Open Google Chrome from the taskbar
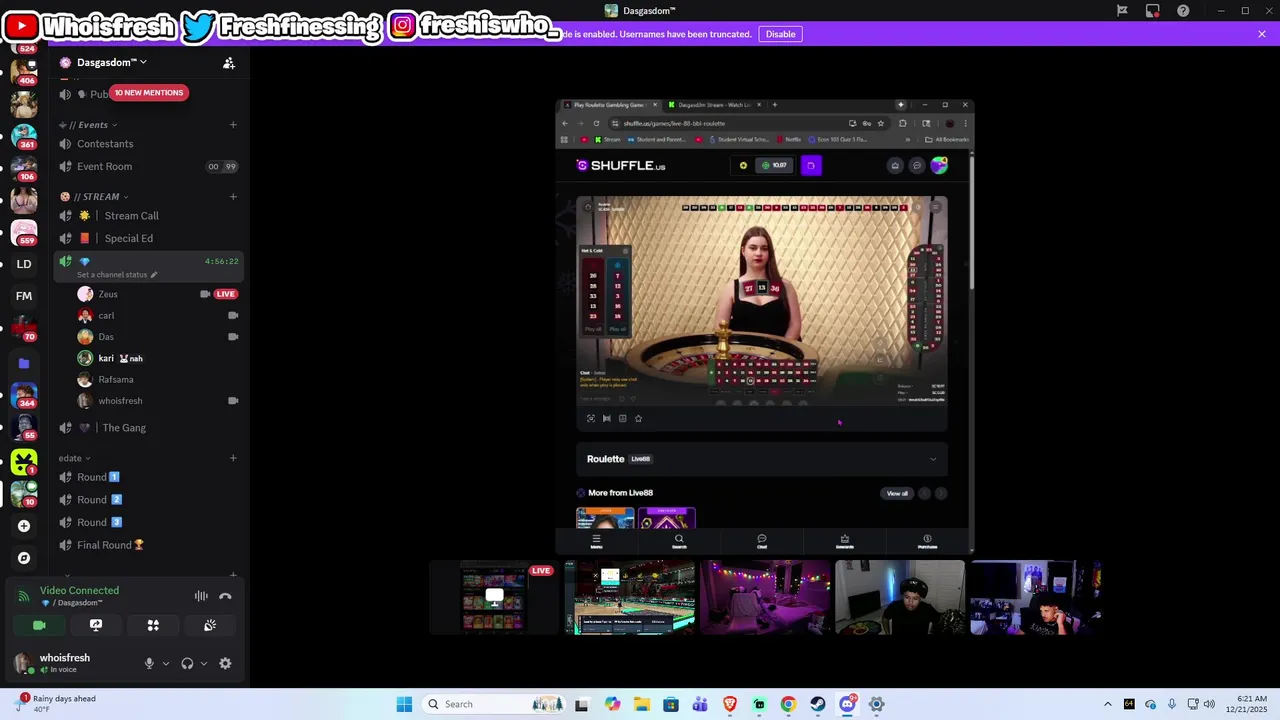Image resolution: width=1280 pixels, height=720 pixels. pos(788,704)
